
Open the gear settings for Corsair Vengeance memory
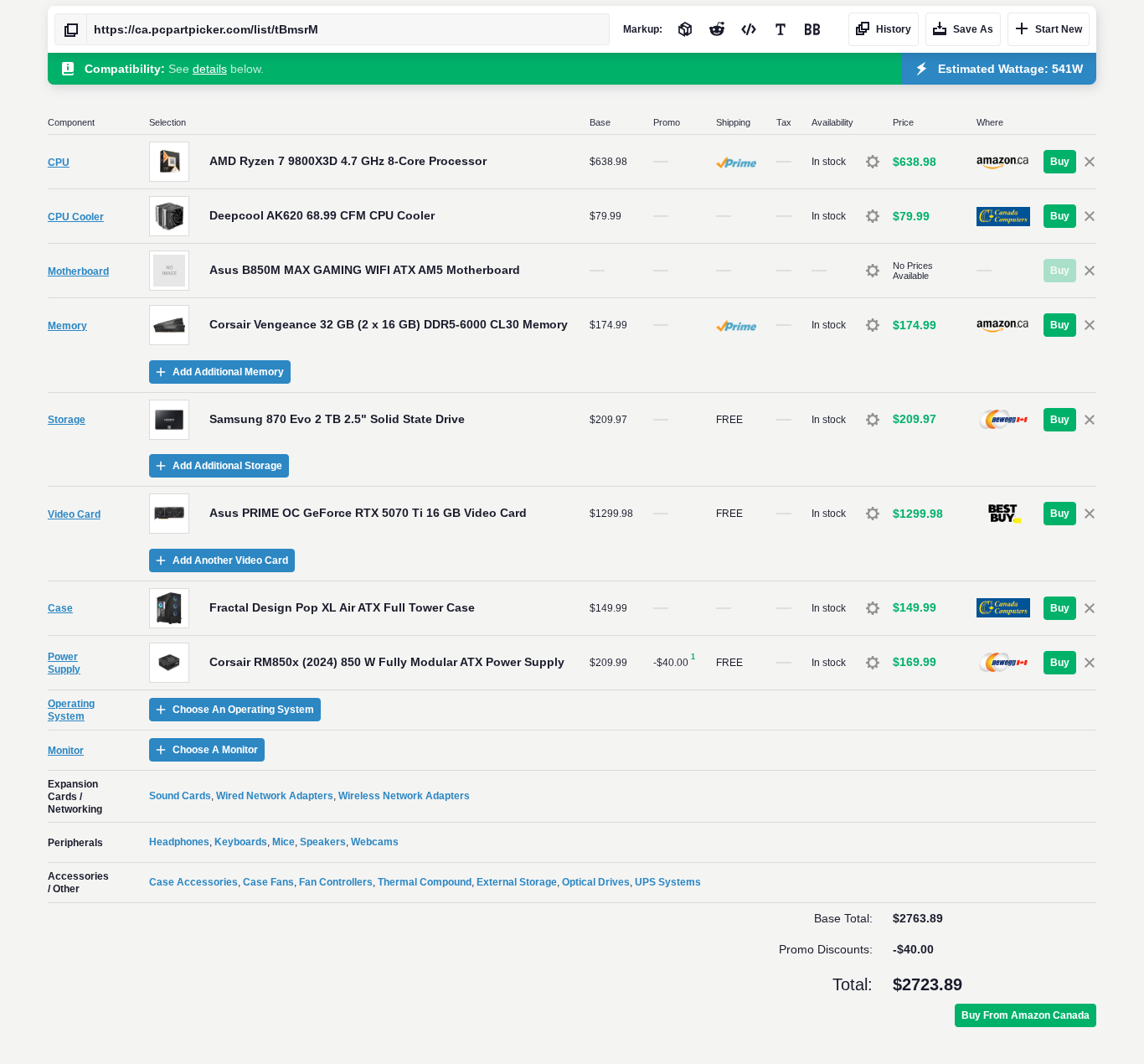(873, 325)
